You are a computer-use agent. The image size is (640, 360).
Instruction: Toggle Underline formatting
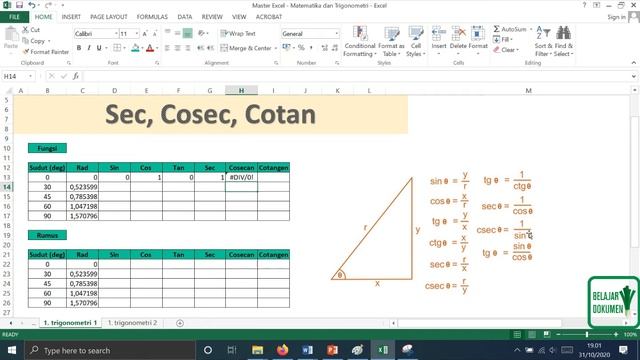[99, 48]
